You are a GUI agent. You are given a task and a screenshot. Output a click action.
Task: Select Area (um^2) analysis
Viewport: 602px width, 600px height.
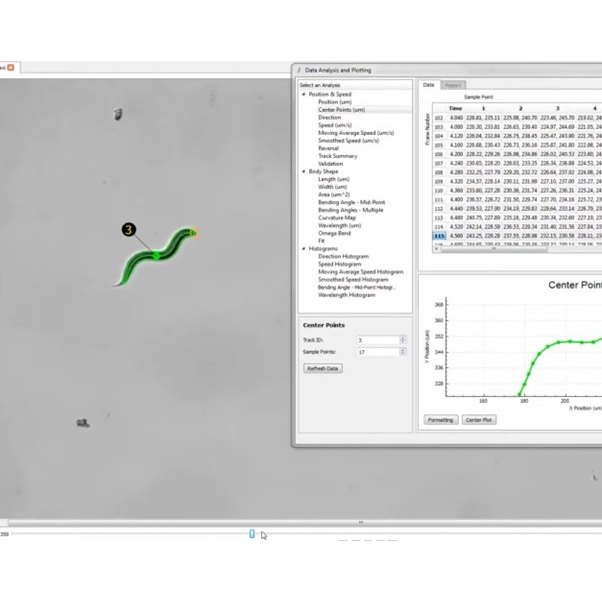tap(334, 194)
